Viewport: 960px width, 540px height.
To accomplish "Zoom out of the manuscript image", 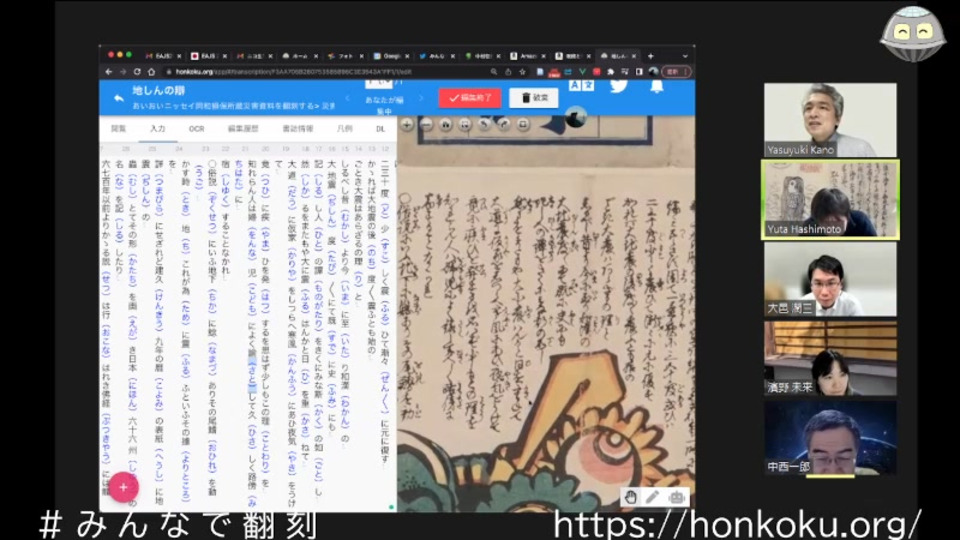I will 427,125.
